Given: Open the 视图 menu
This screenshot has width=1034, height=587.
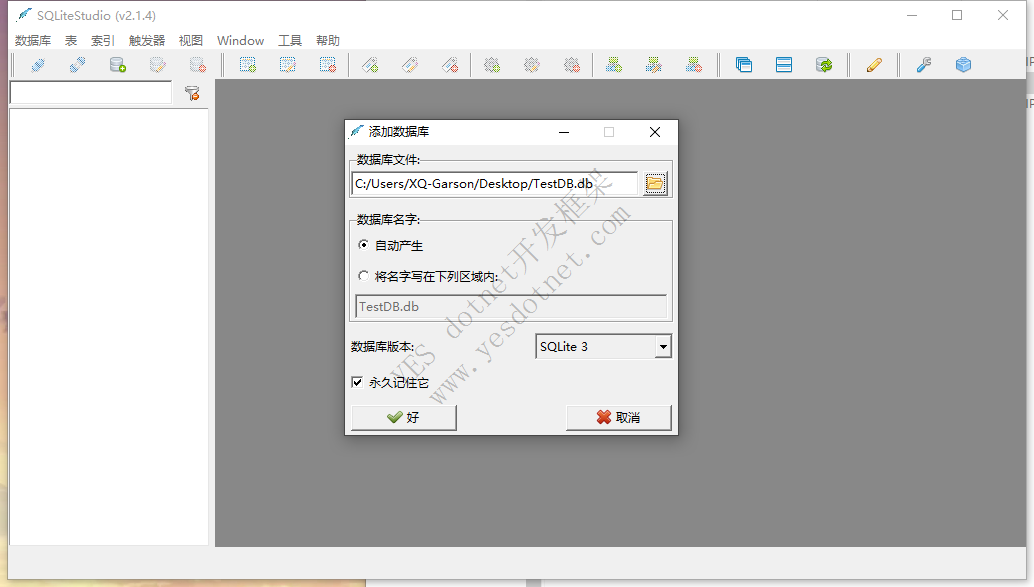Looking at the screenshot, I should 191,40.
